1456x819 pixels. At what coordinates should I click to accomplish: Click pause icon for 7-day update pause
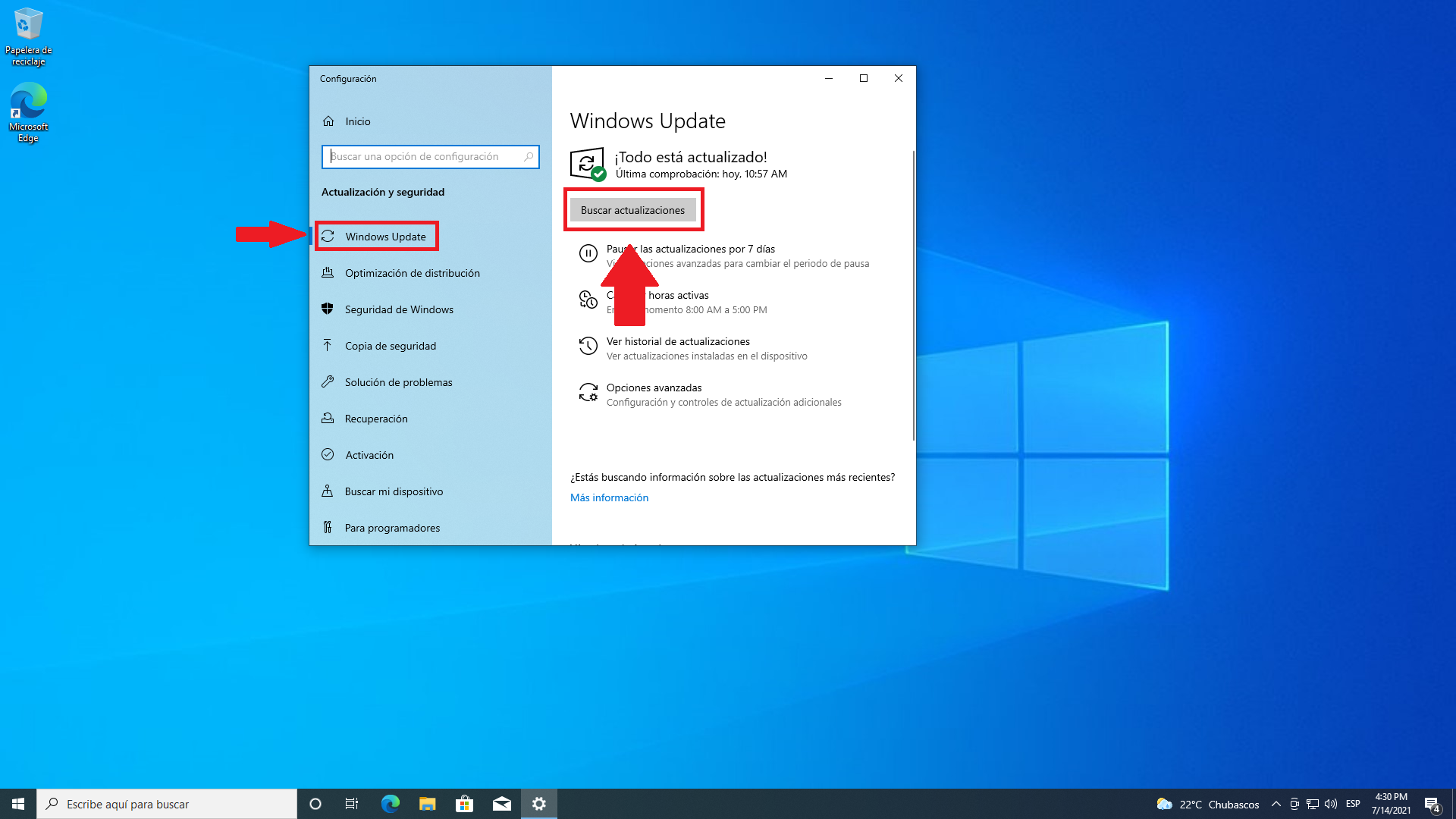point(588,253)
